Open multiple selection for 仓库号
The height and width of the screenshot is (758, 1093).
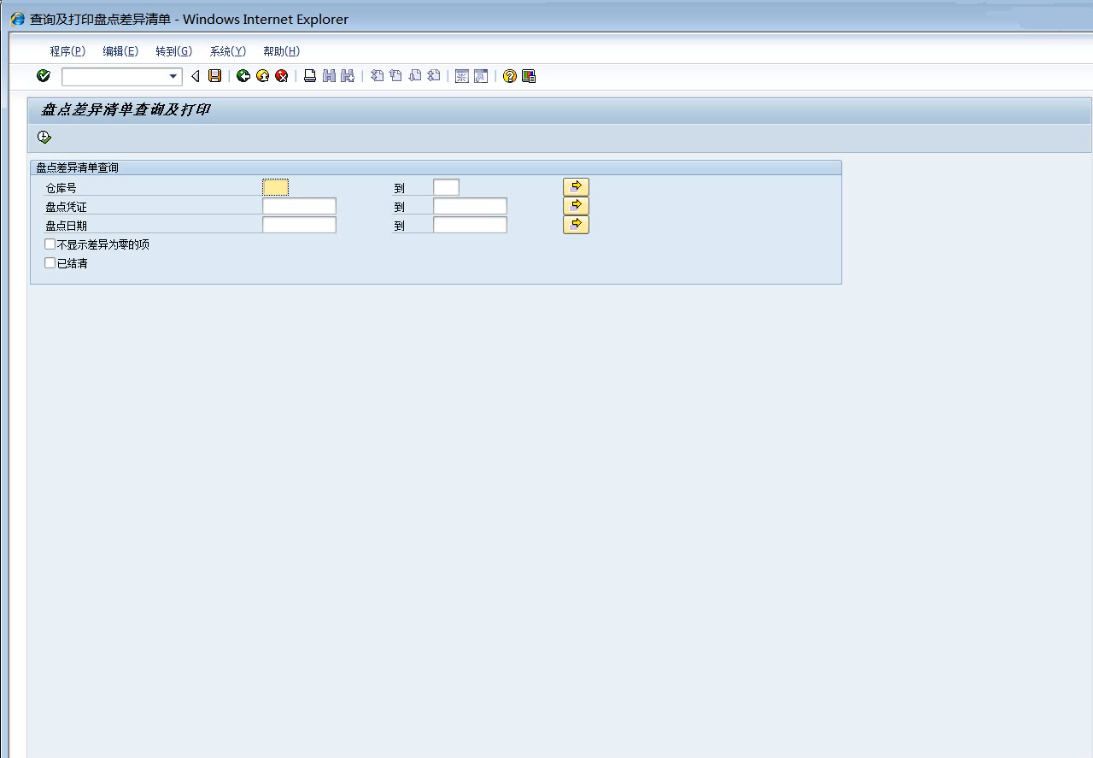pyautogui.click(x=576, y=186)
